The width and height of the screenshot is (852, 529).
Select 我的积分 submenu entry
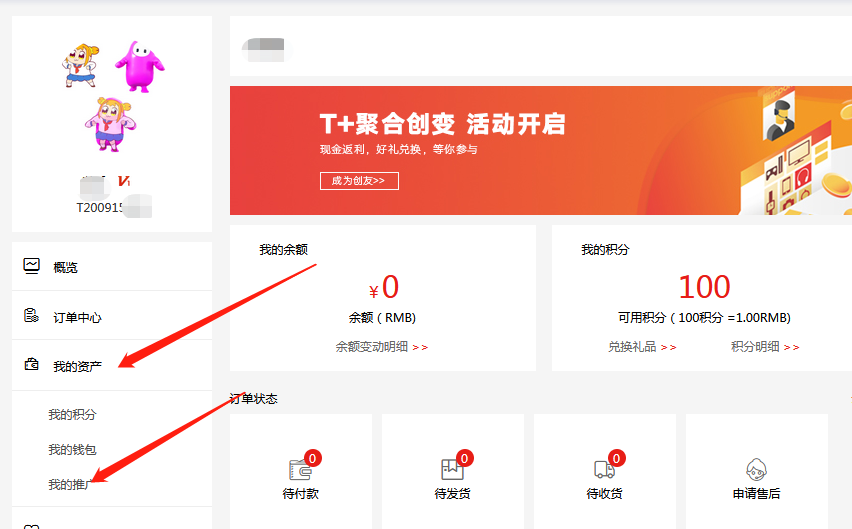point(72,415)
